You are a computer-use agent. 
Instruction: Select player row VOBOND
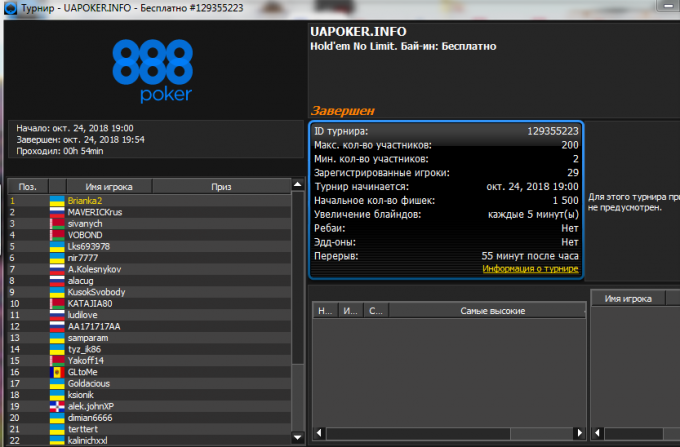pyautogui.click(x=149, y=235)
